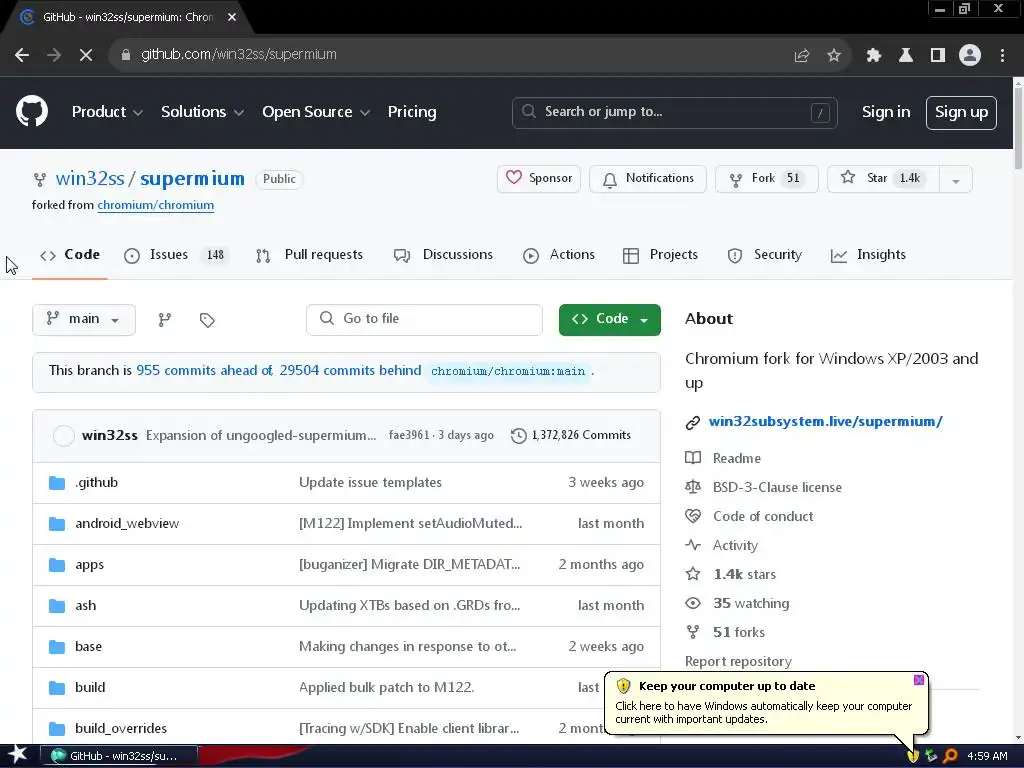
Task: Click the Readme book icon
Action: coord(693,458)
